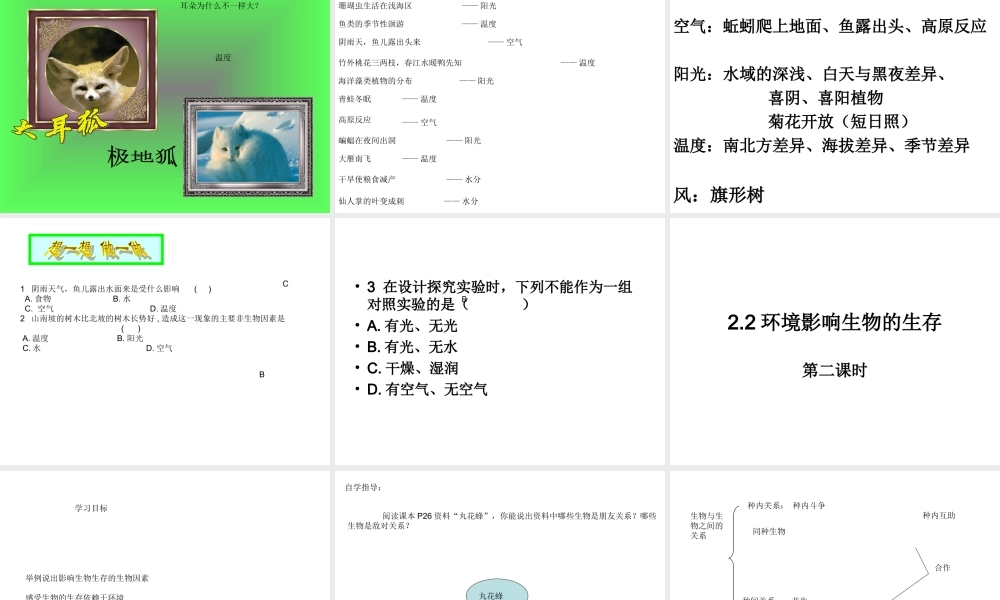Select the fennec fox photo in the round frame
This screenshot has width=1000, height=600.
pyautogui.click(x=93, y=69)
